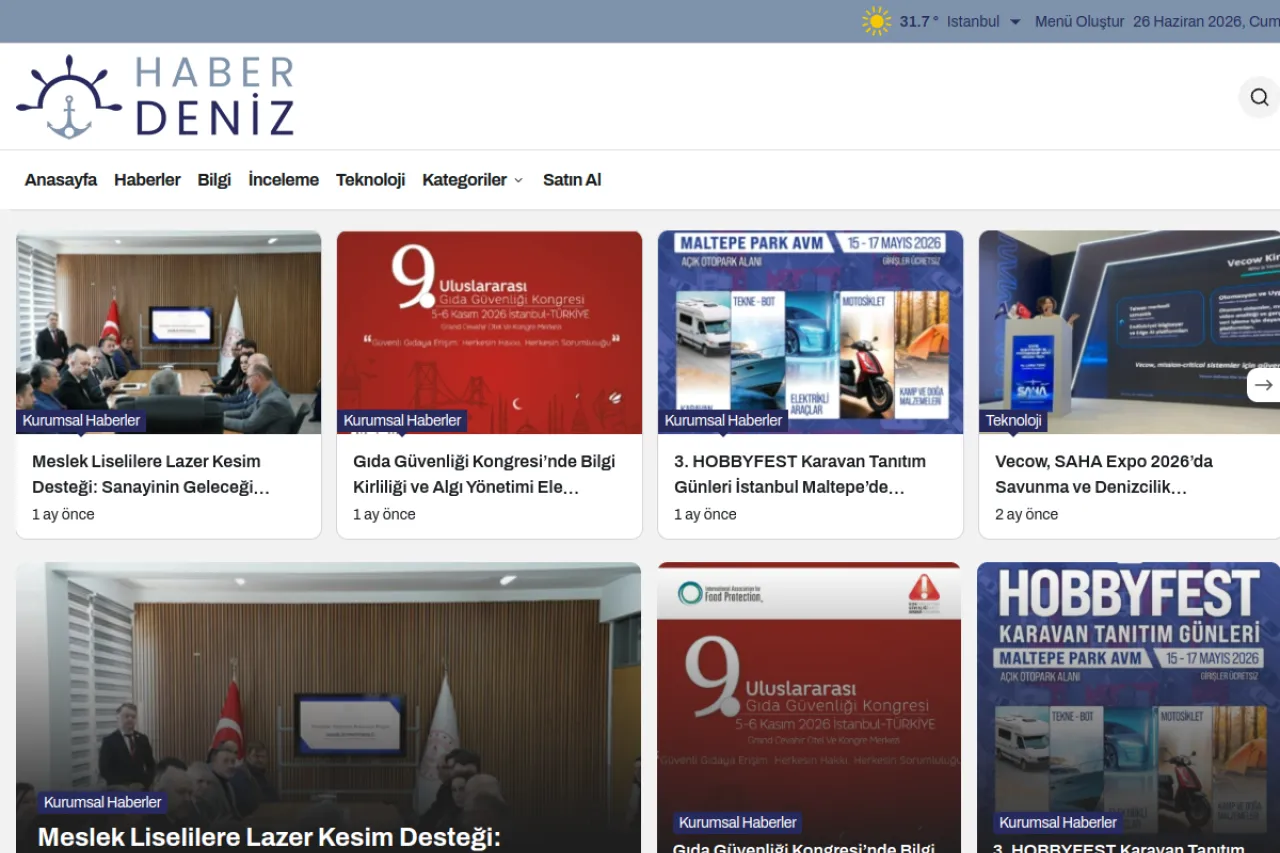Click Kurumsal Haberler tag on lower HOBBYFEST card

coord(1058,822)
